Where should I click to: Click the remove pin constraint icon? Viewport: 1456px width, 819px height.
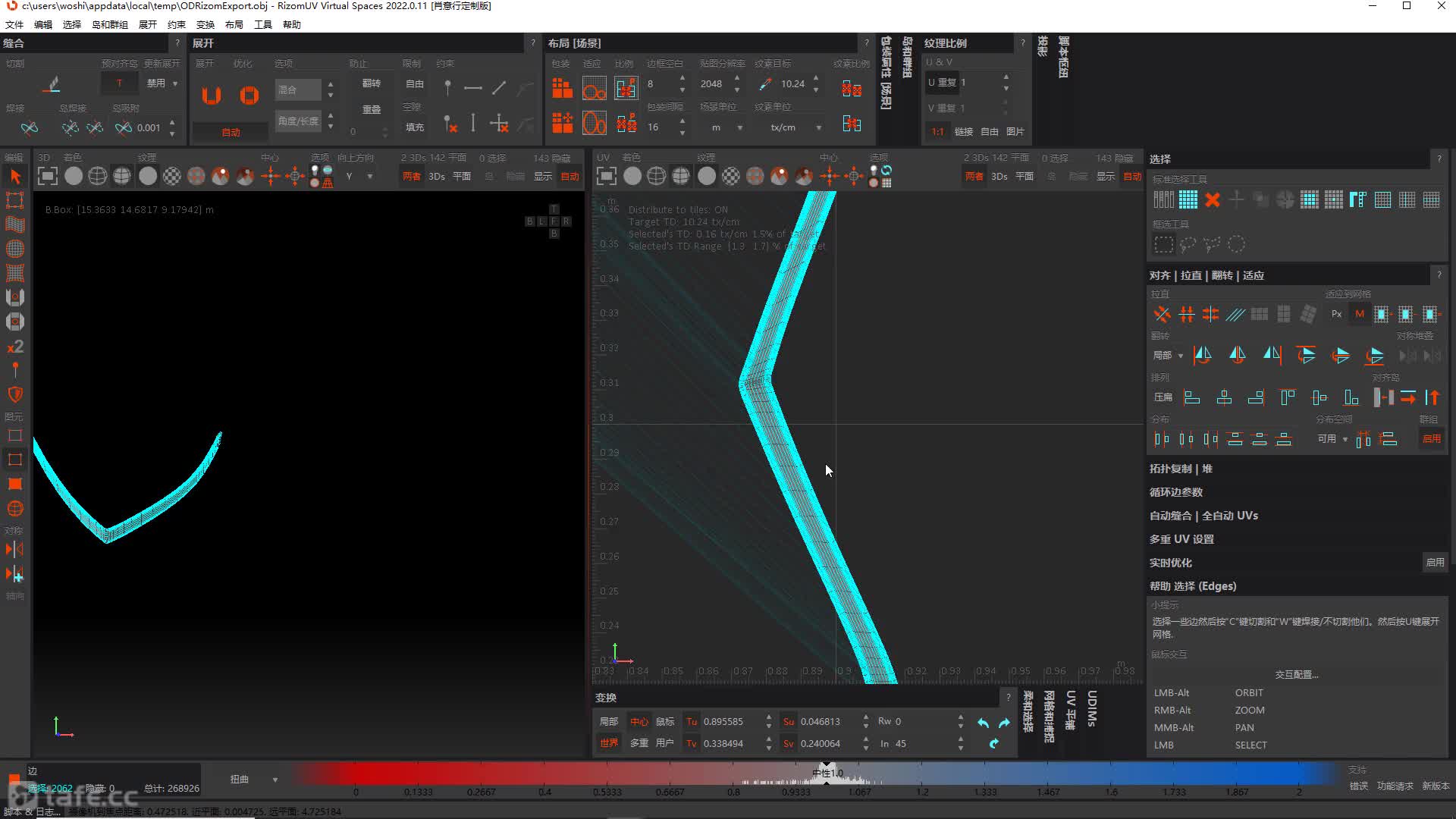point(450,124)
